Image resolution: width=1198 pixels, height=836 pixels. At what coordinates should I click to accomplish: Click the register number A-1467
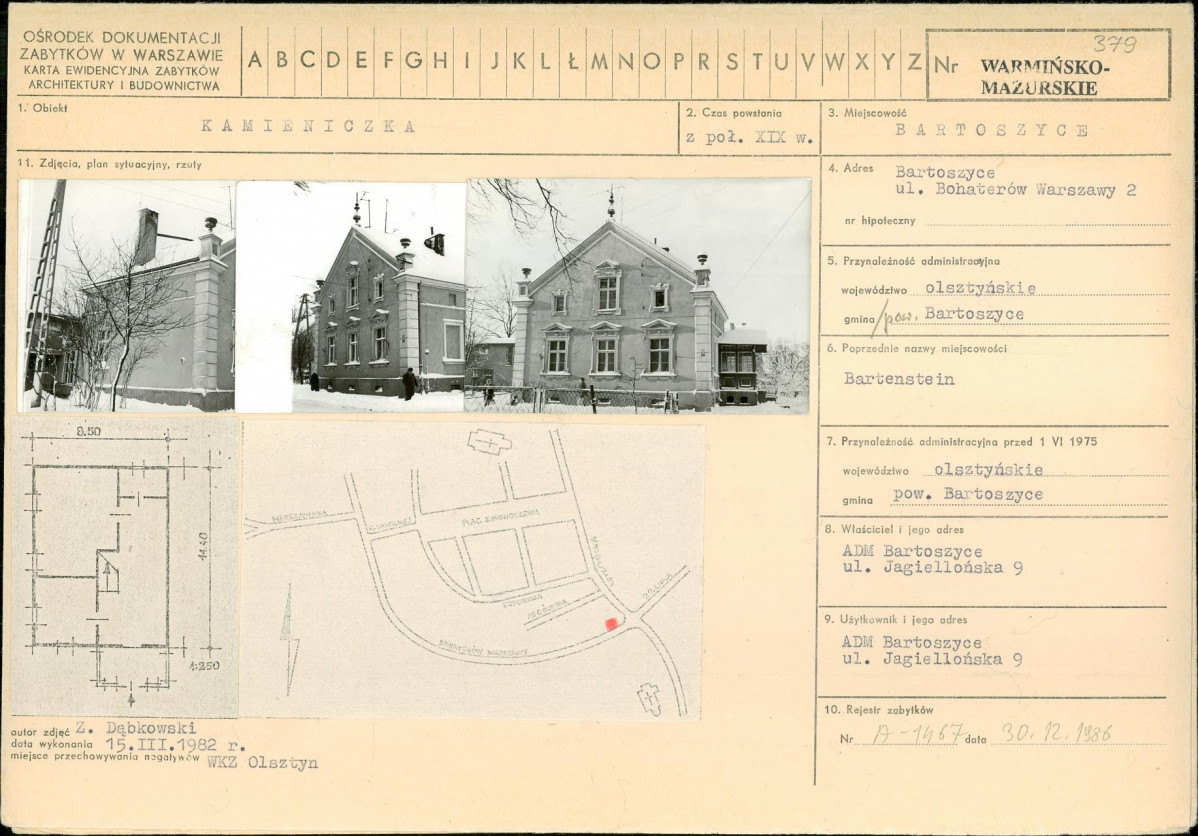coord(917,734)
